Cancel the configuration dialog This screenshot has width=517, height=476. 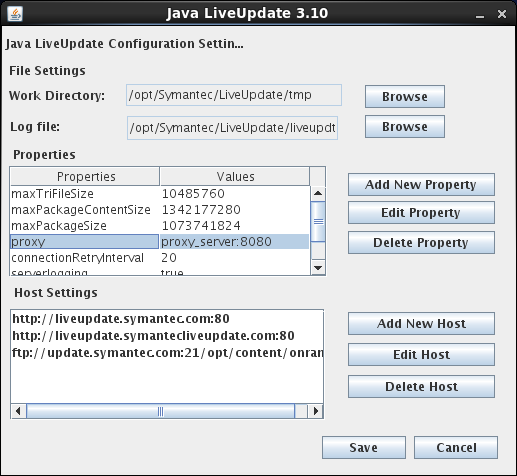[456, 448]
